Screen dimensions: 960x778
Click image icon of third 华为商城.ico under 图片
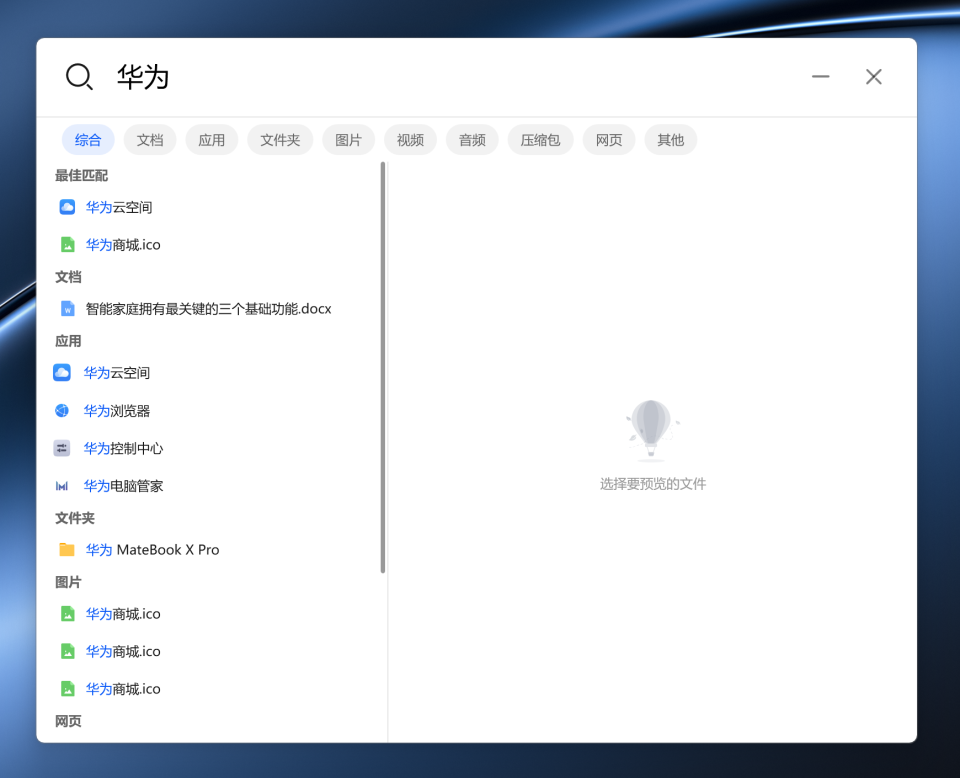pyautogui.click(x=67, y=689)
